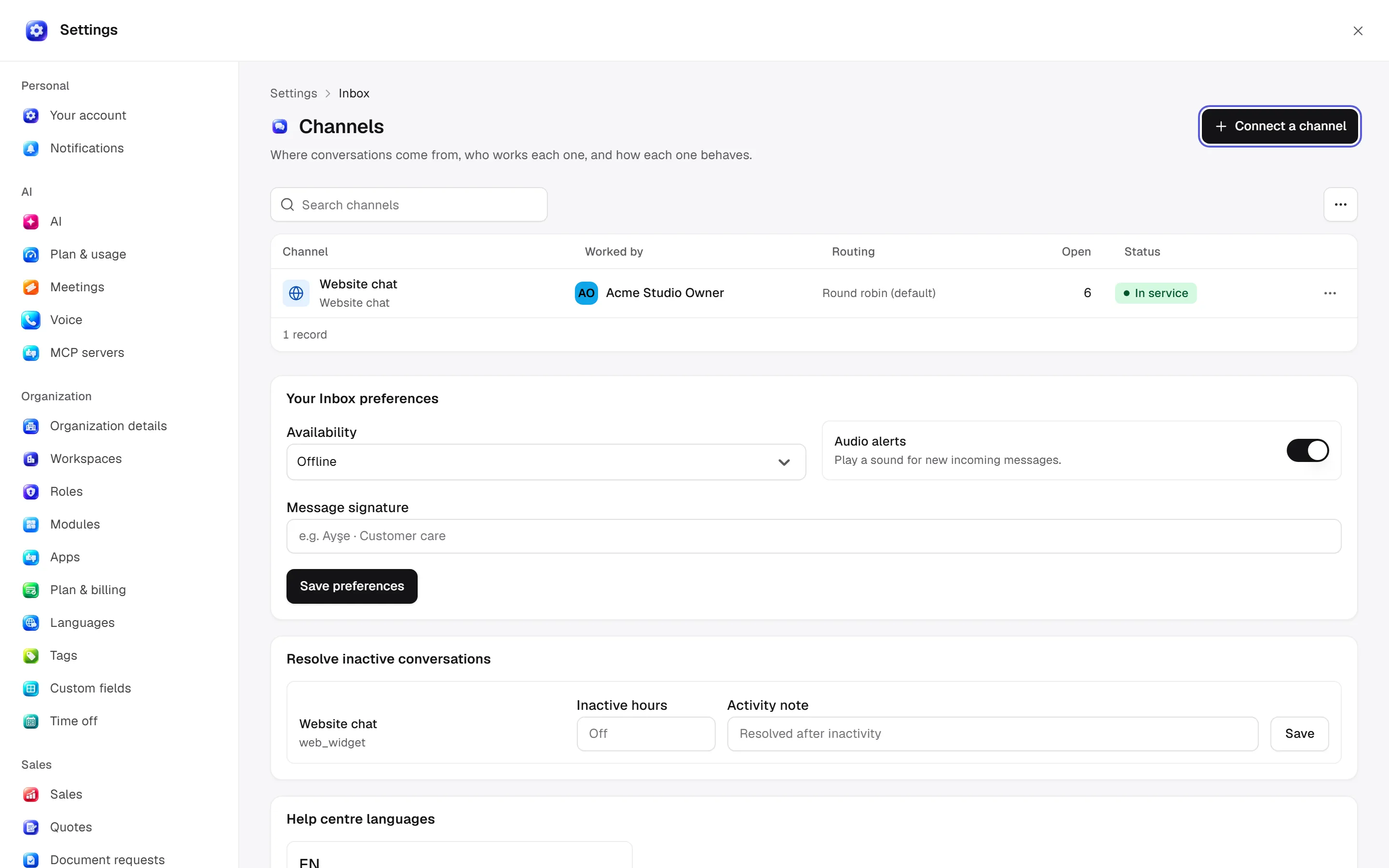Open the Roles shield icon
This screenshot has height=868, width=1389.
coord(30,491)
